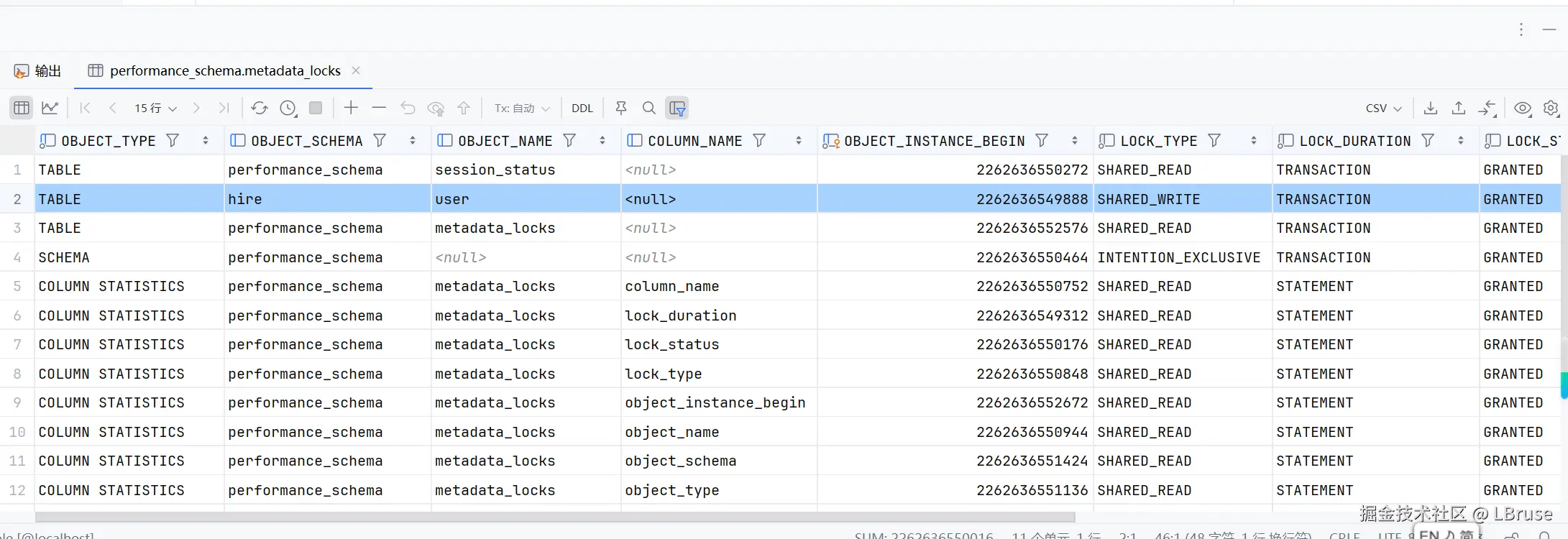1568x539 pixels.
Task: Click the horizontal scrollbar under the table
Action: [x=555, y=517]
